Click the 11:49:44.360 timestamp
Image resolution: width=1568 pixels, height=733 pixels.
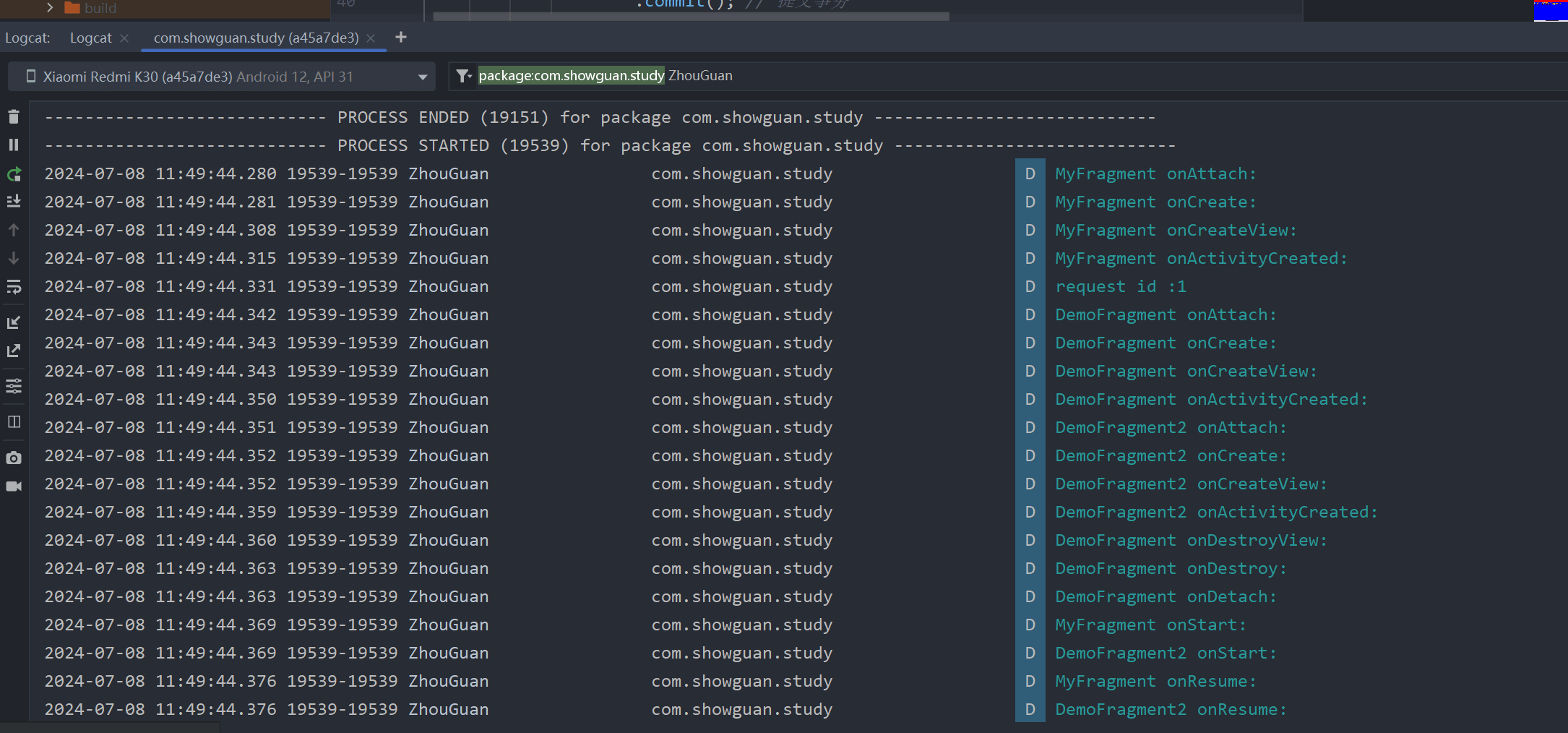(216, 540)
